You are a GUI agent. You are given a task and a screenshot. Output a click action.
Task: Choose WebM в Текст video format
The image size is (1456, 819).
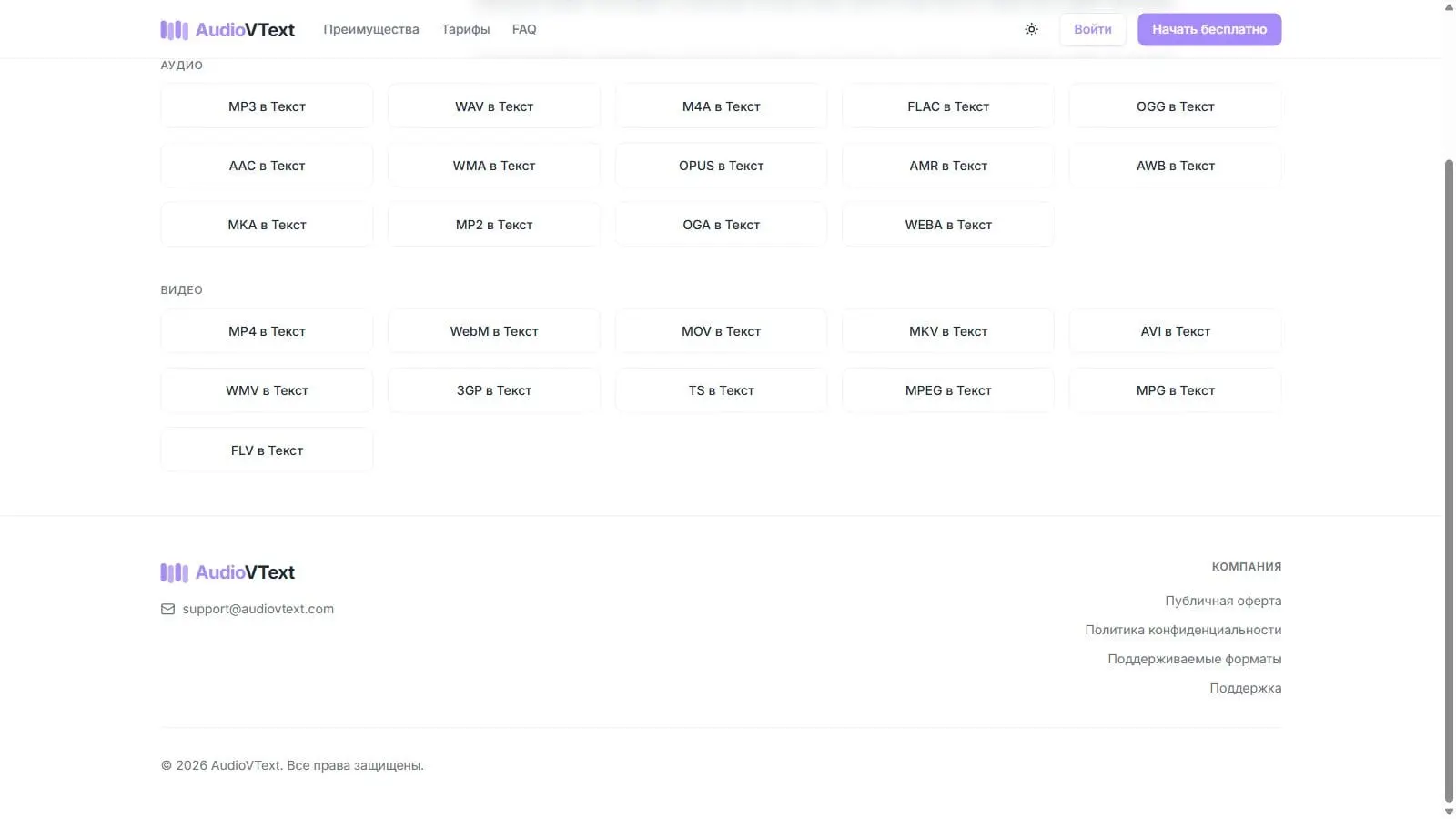point(494,331)
